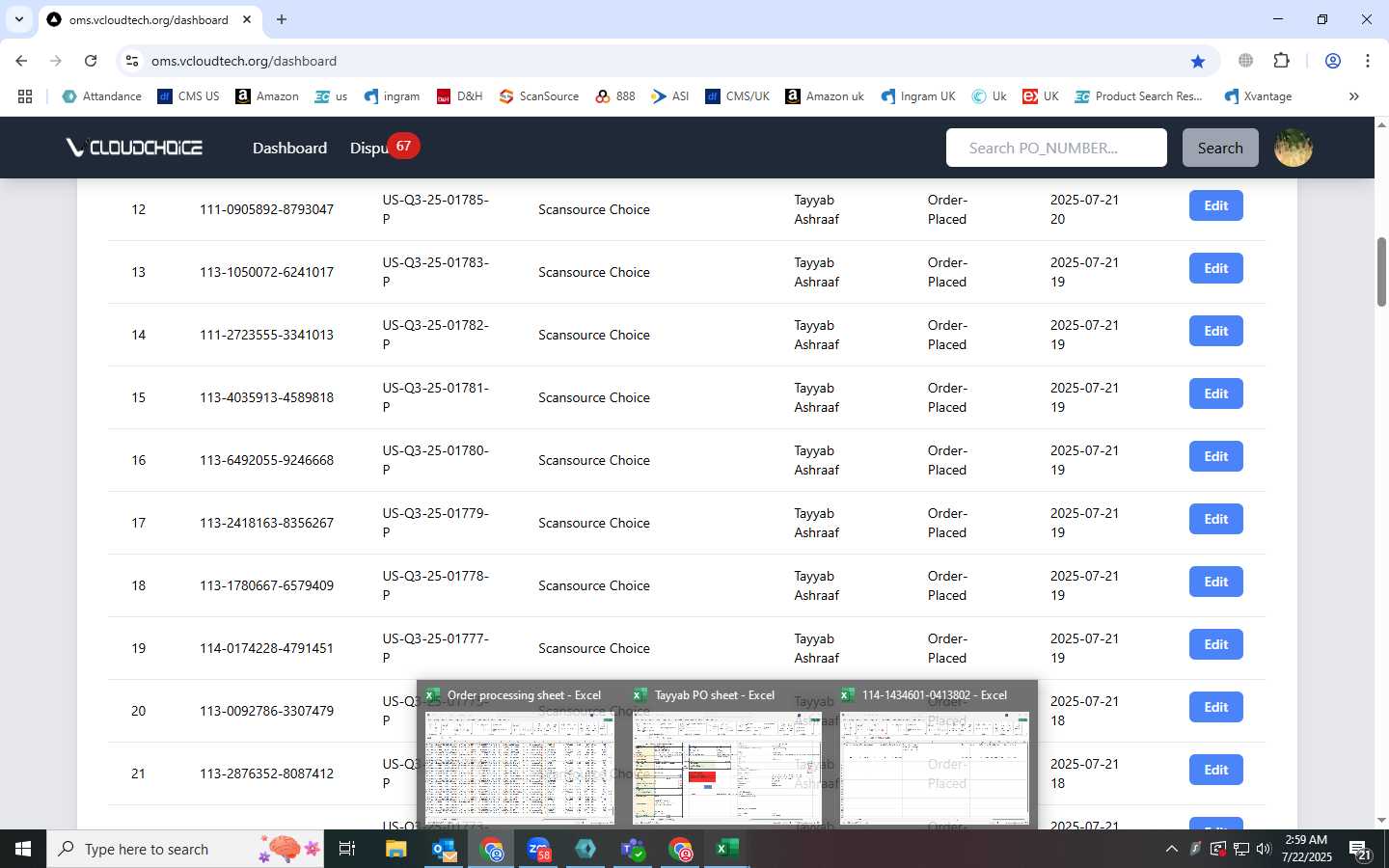Open the Chrome extensions puzzle icon
The image size is (1389, 868).
(1281, 61)
